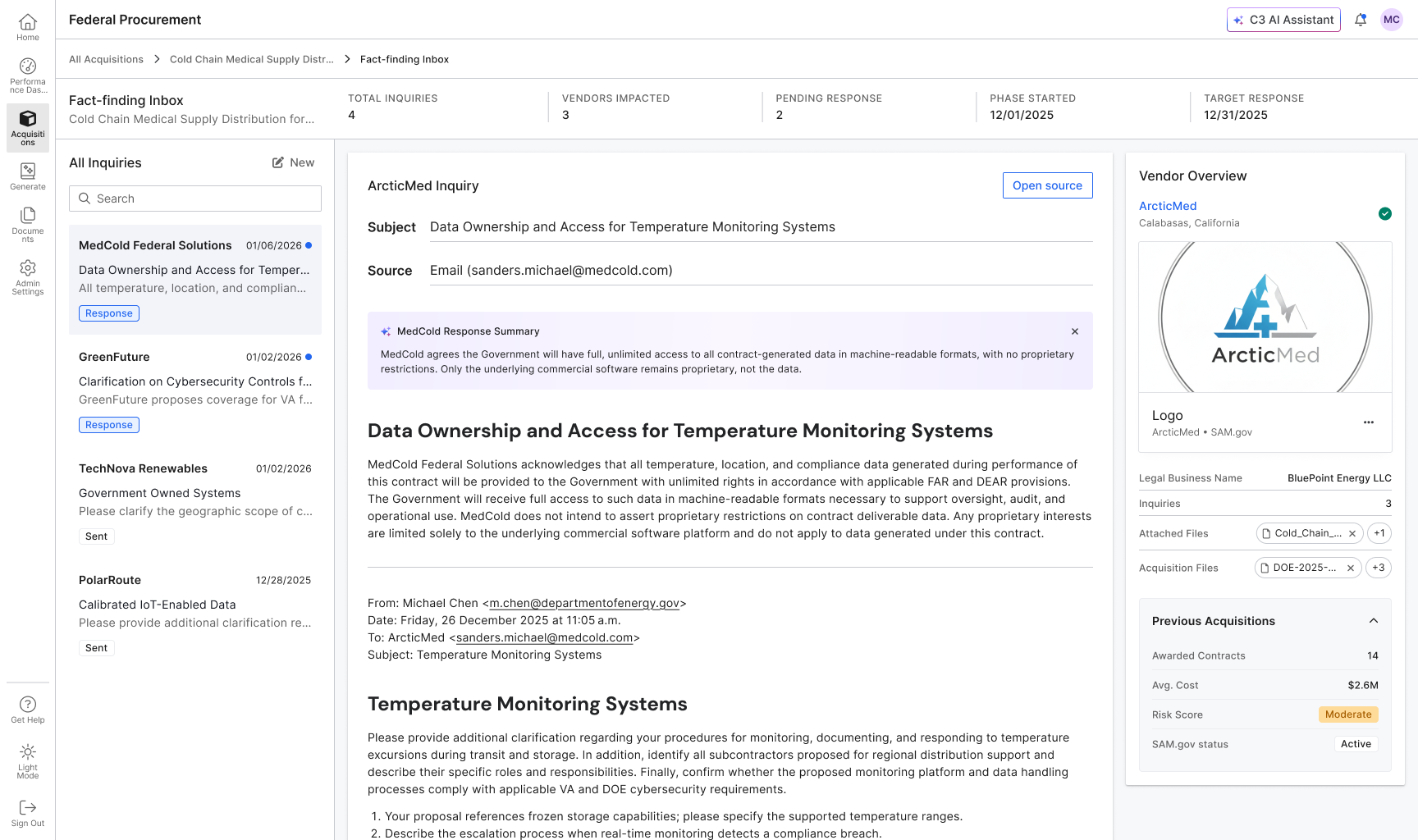Collapse Previous Acquisitions section
Screen dimensions: 1418x840
click(1374, 621)
